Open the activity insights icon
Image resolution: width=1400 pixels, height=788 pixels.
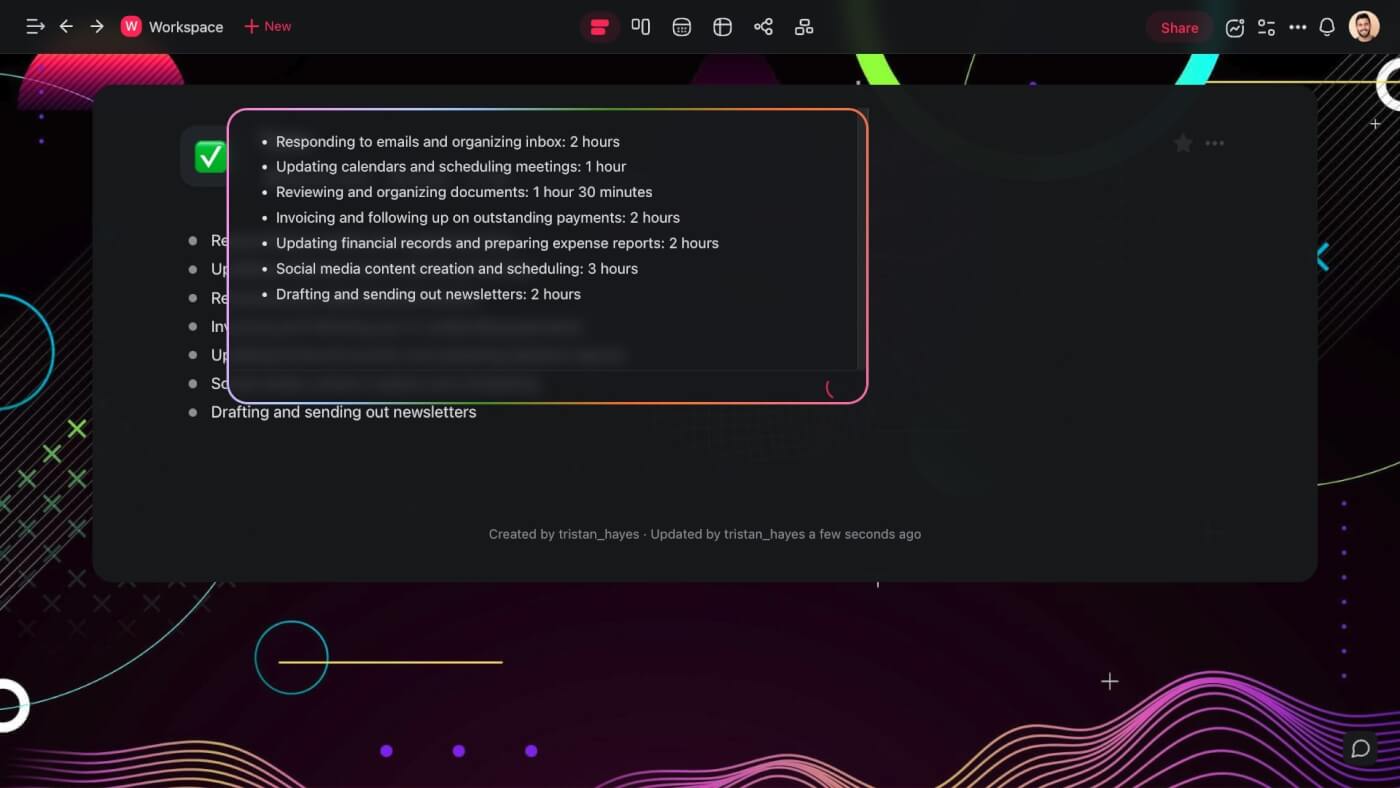(x=1234, y=27)
